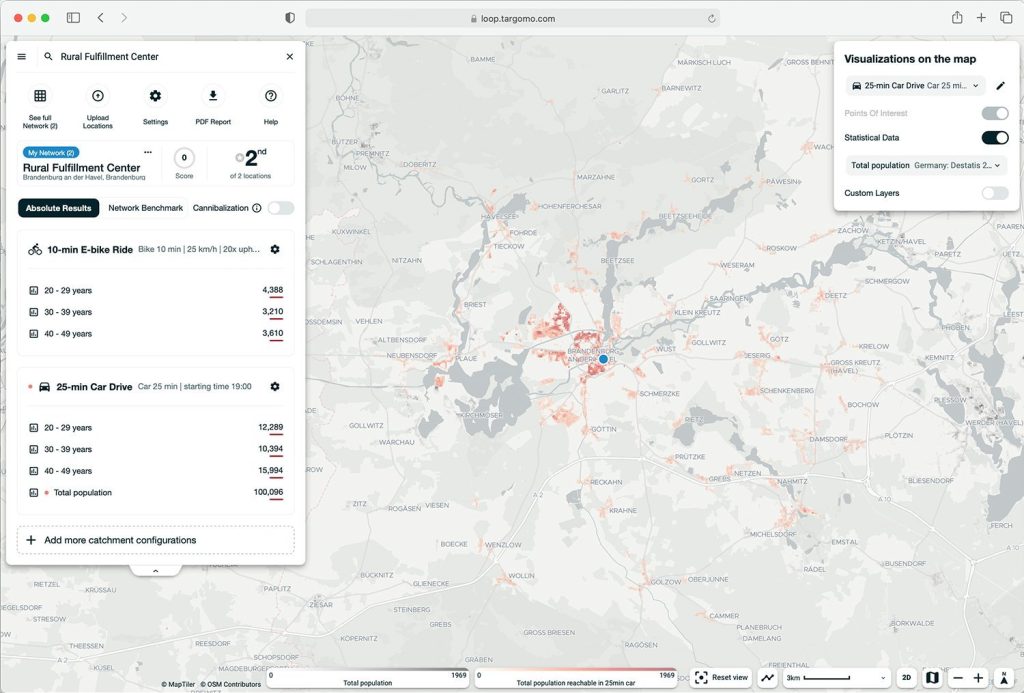Click the 25-min Car Drive heading

pos(94,387)
